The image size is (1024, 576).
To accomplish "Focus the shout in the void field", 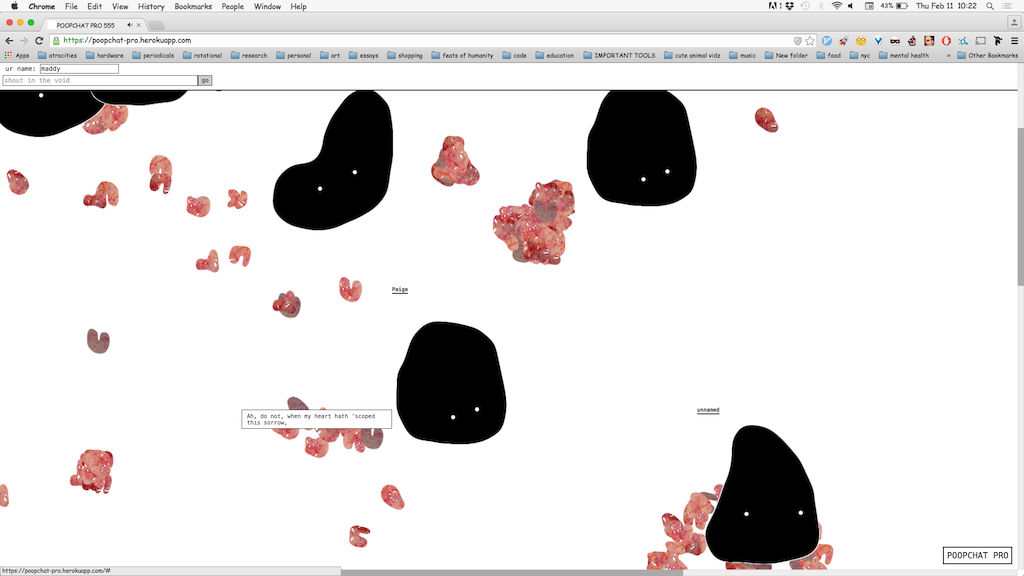I will click(99, 80).
